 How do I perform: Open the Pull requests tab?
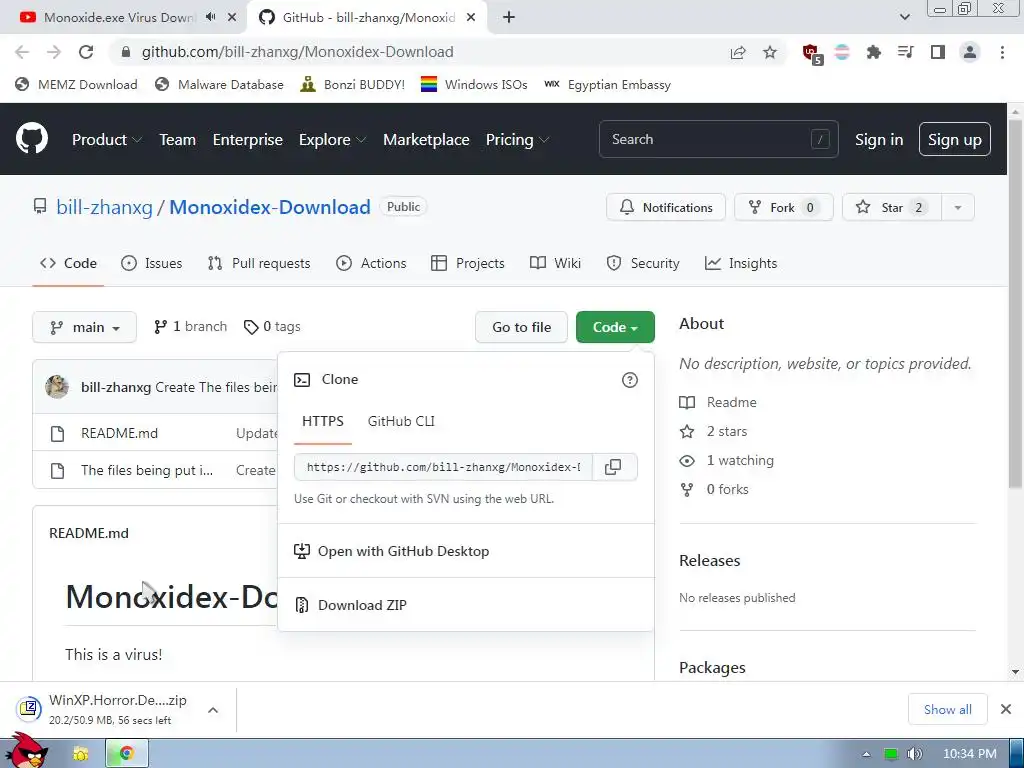(259, 263)
